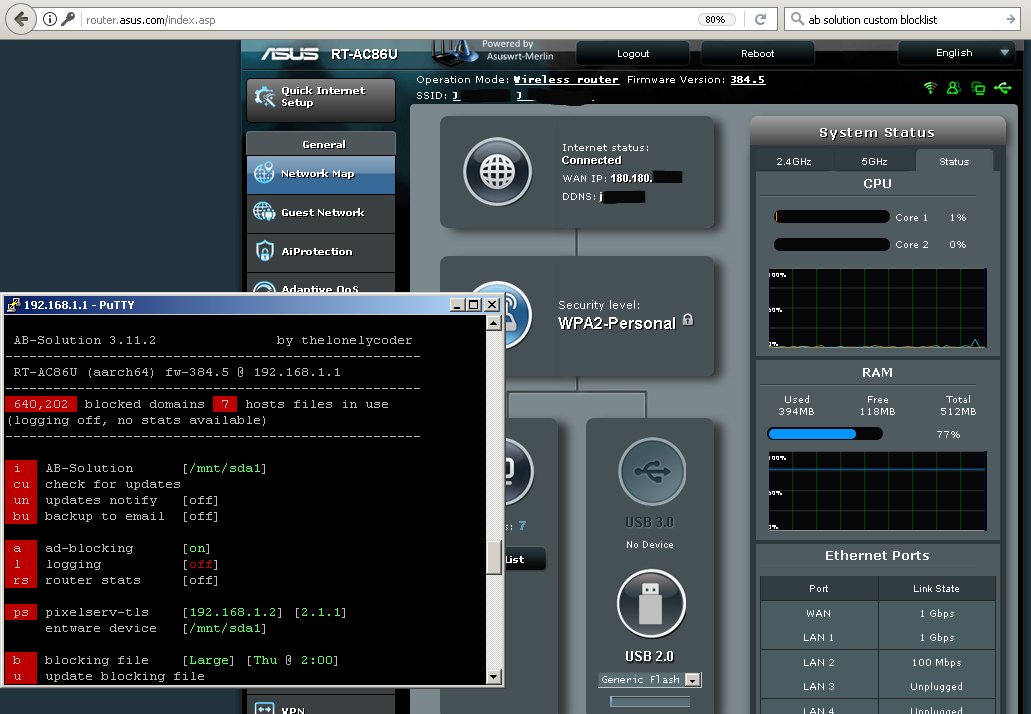The height and width of the screenshot is (714, 1031).
Task: Click the Network Map globe icon in sidebar
Action: pyautogui.click(x=264, y=173)
